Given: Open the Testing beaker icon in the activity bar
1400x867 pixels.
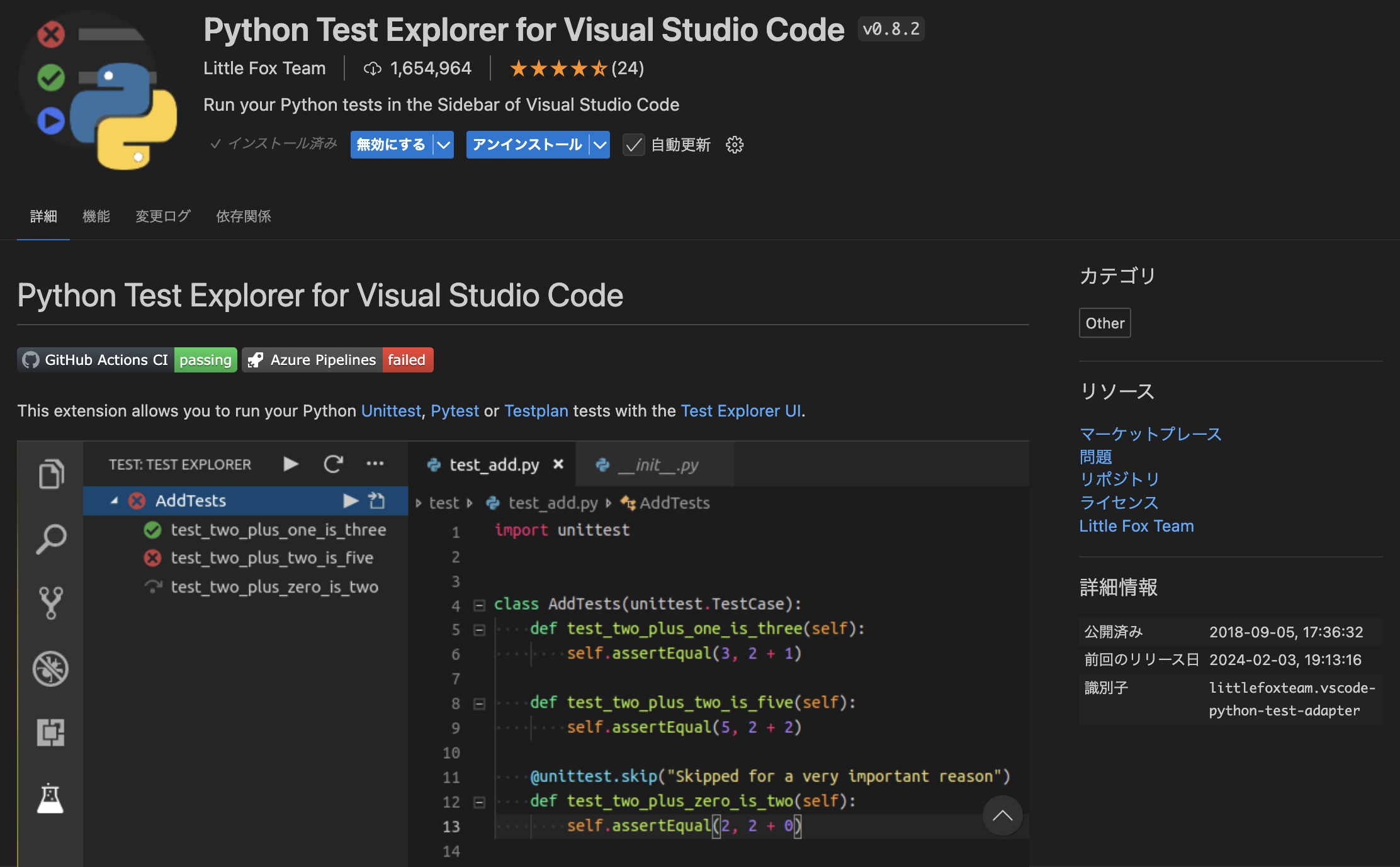Looking at the screenshot, I should pos(50,798).
